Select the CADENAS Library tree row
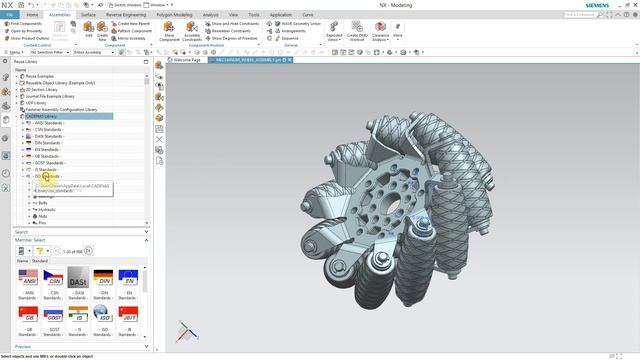640x360 pixels. pos(69,116)
